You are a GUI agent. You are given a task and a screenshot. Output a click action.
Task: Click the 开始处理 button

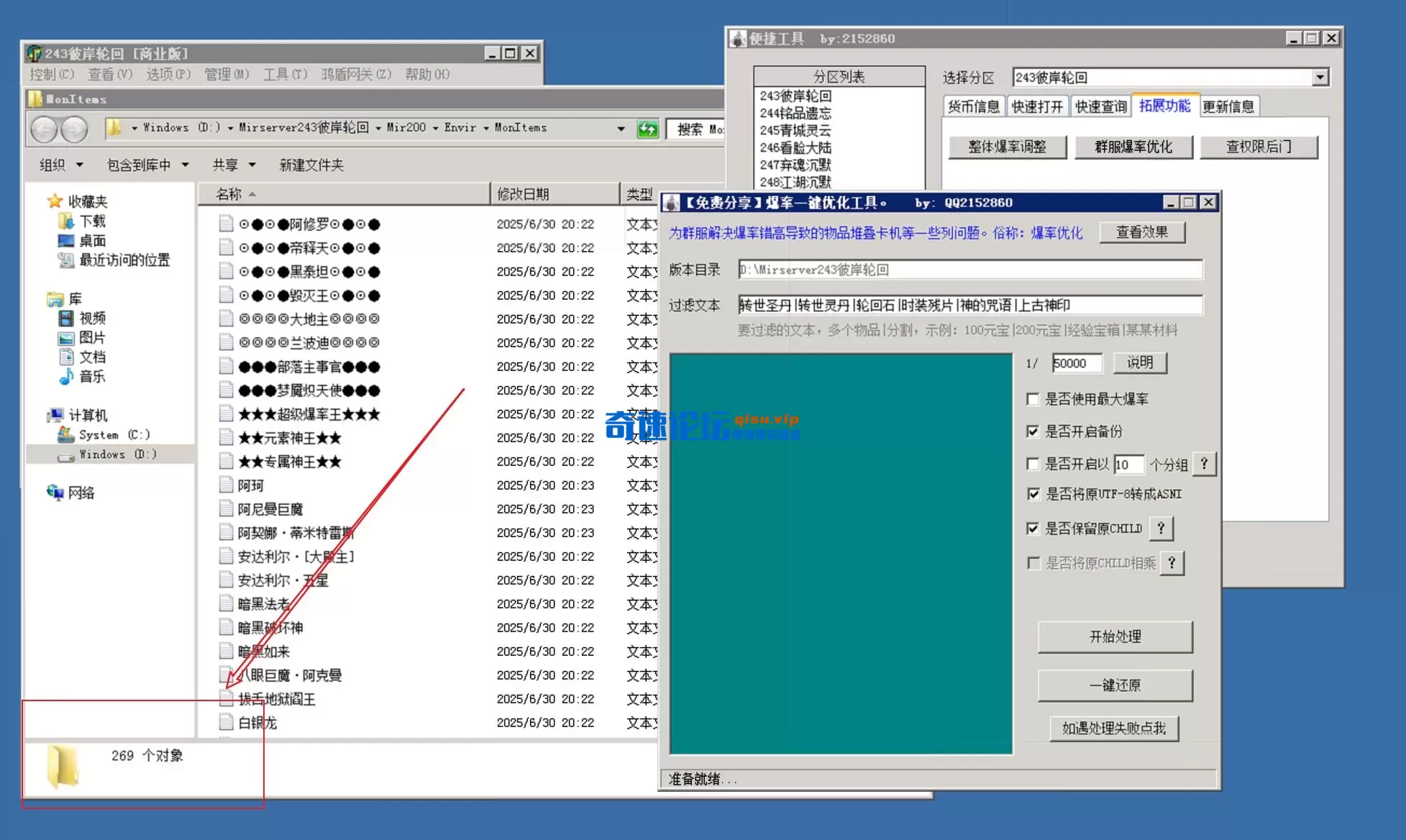click(x=1115, y=636)
